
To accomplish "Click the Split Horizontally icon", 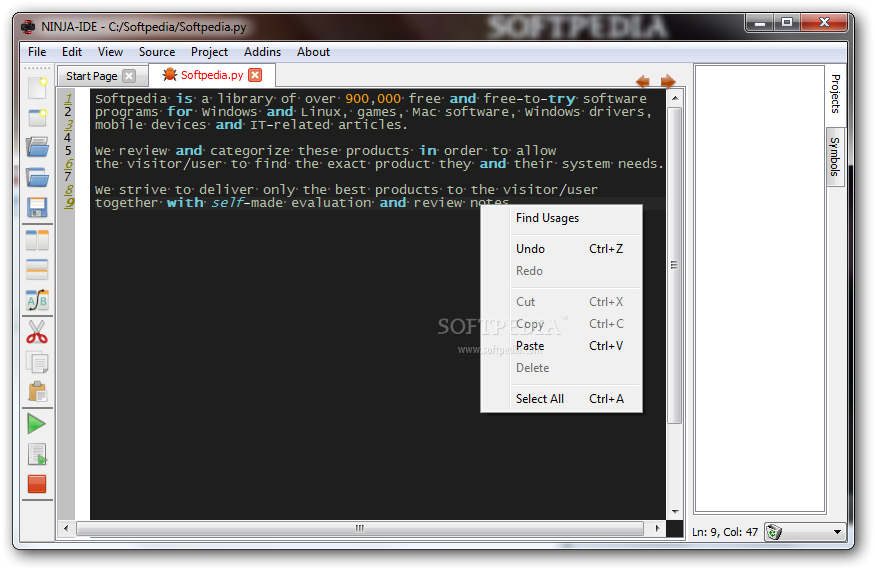I will pos(37,270).
